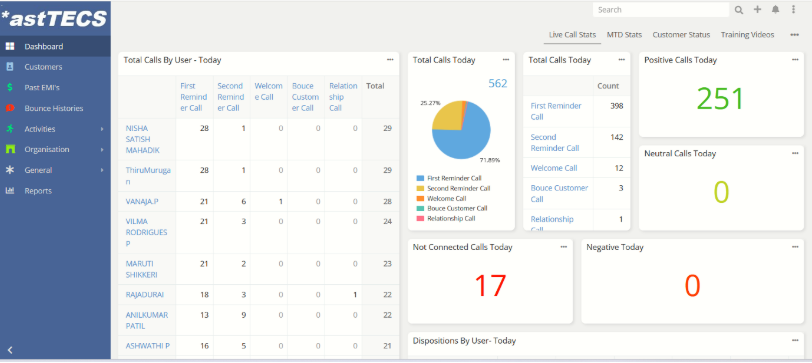This screenshot has height=363, width=812.
Task: Click the search magnifier icon
Action: pyautogui.click(x=739, y=10)
